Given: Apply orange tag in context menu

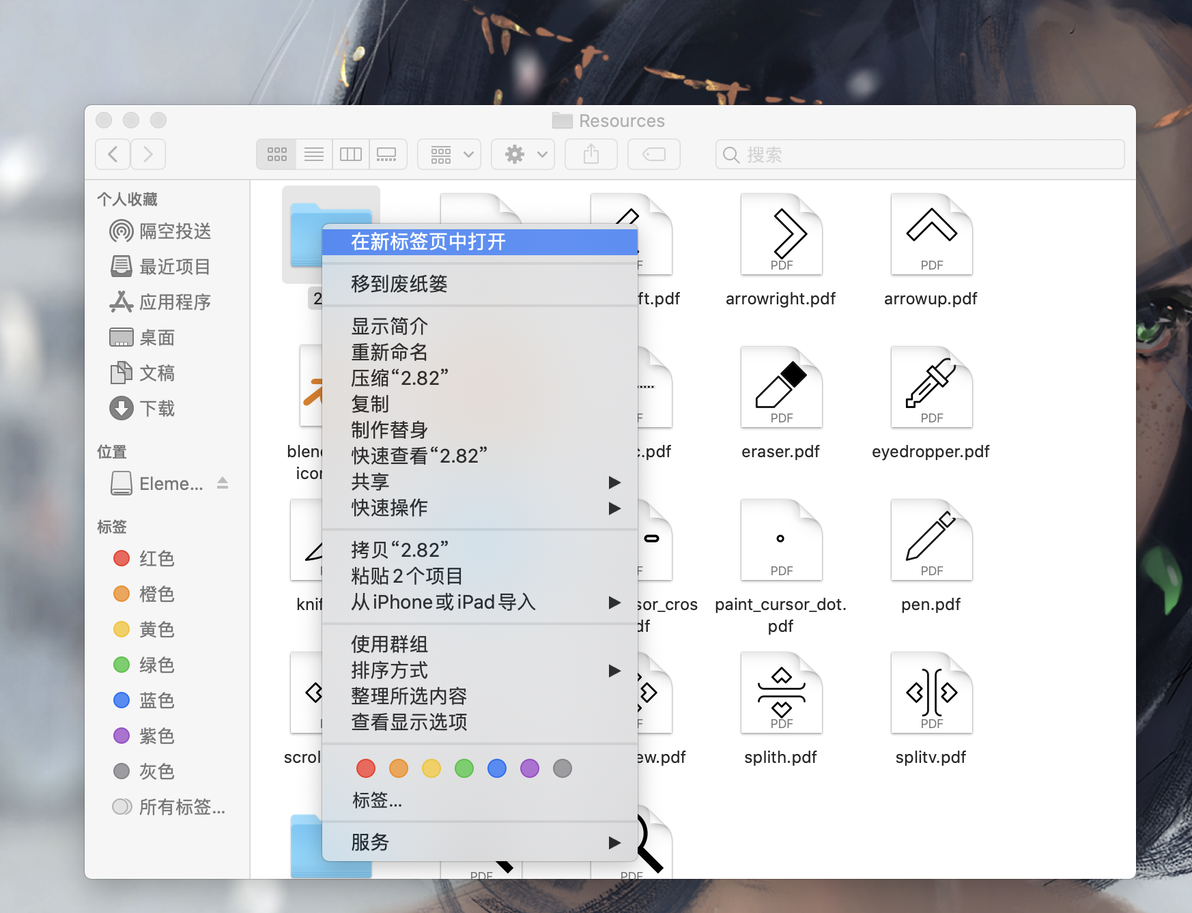Looking at the screenshot, I should 398,769.
